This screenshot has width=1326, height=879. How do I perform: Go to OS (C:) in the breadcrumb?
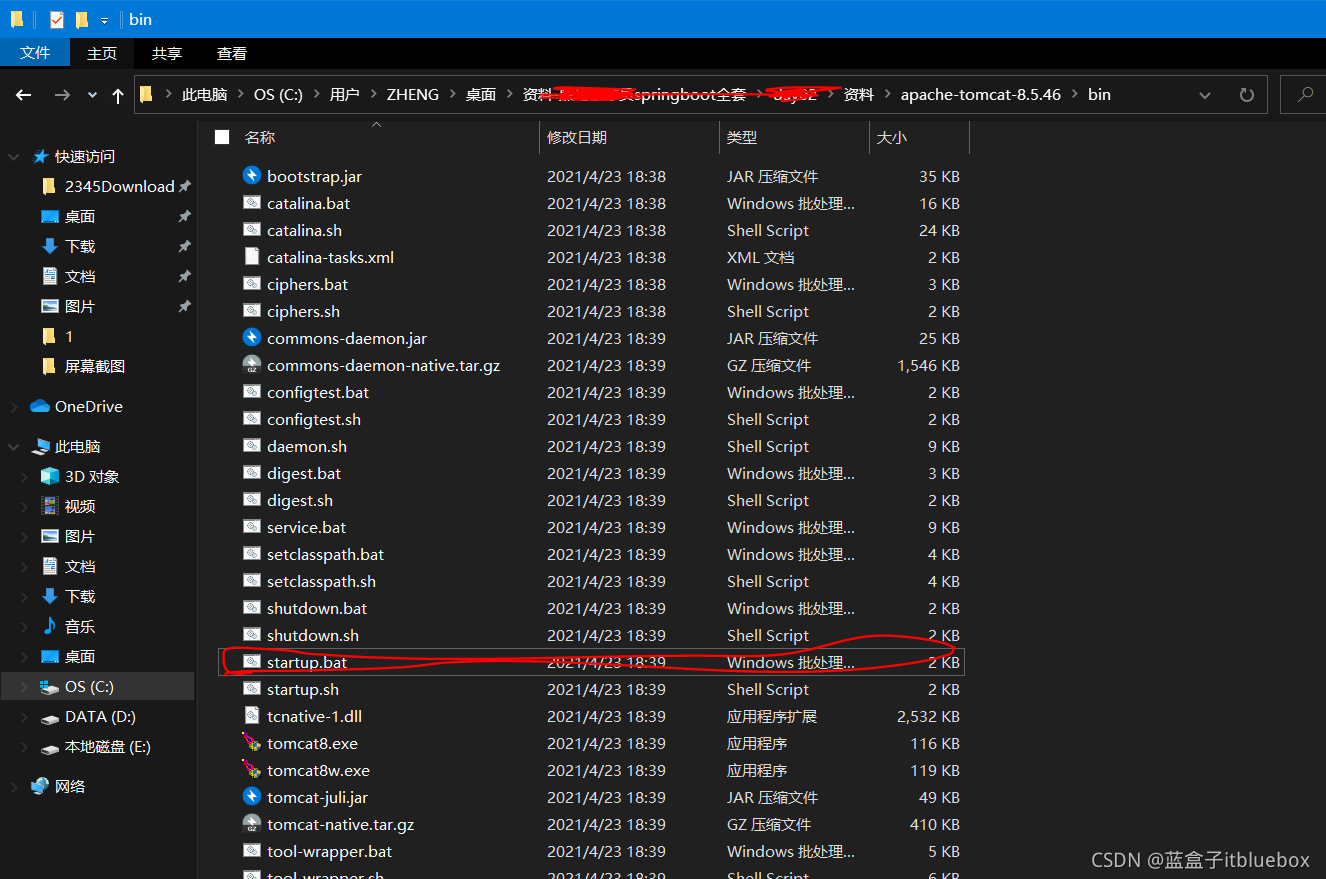tap(278, 95)
